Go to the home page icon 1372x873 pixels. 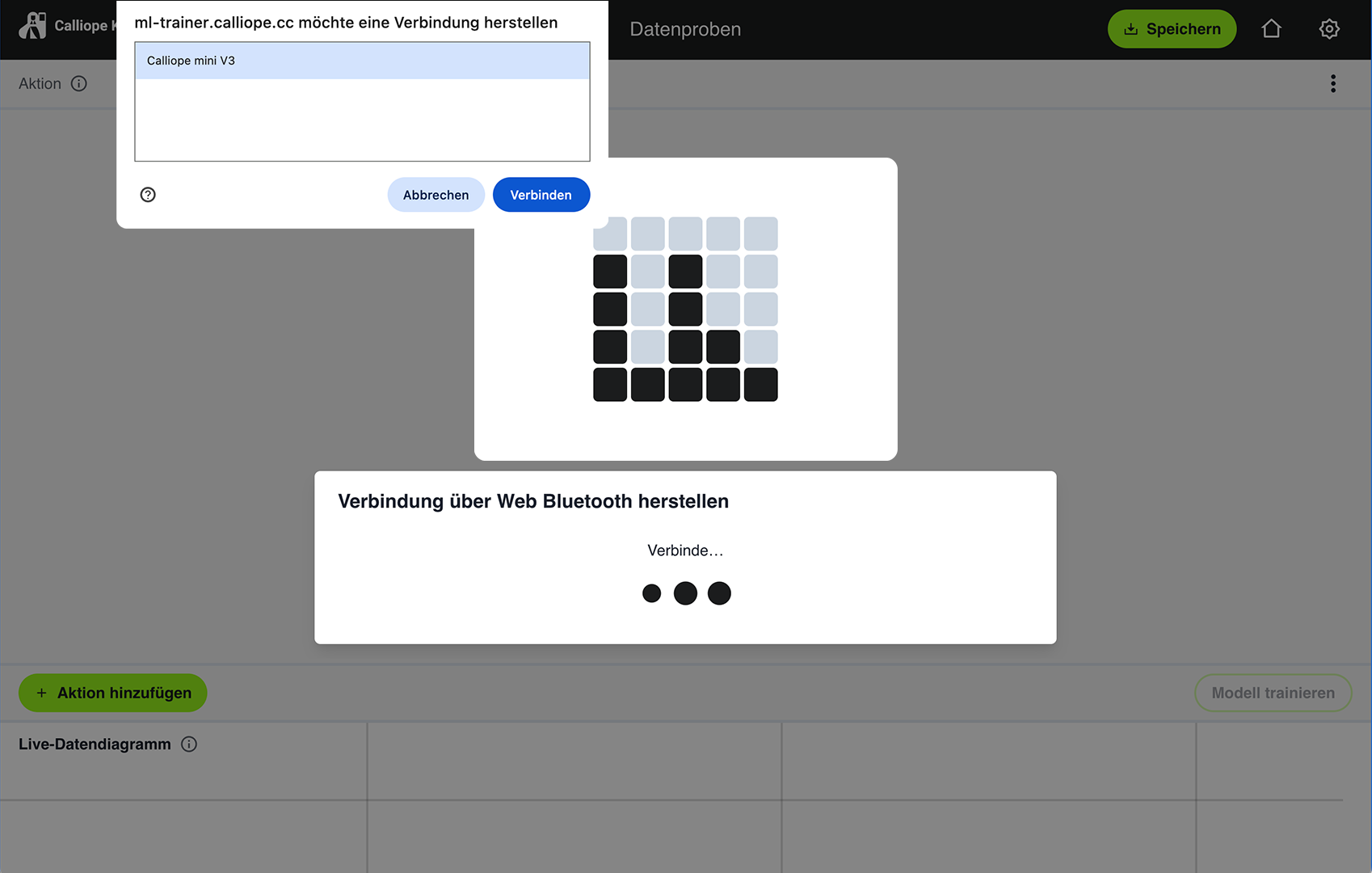tap(1271, 29)
